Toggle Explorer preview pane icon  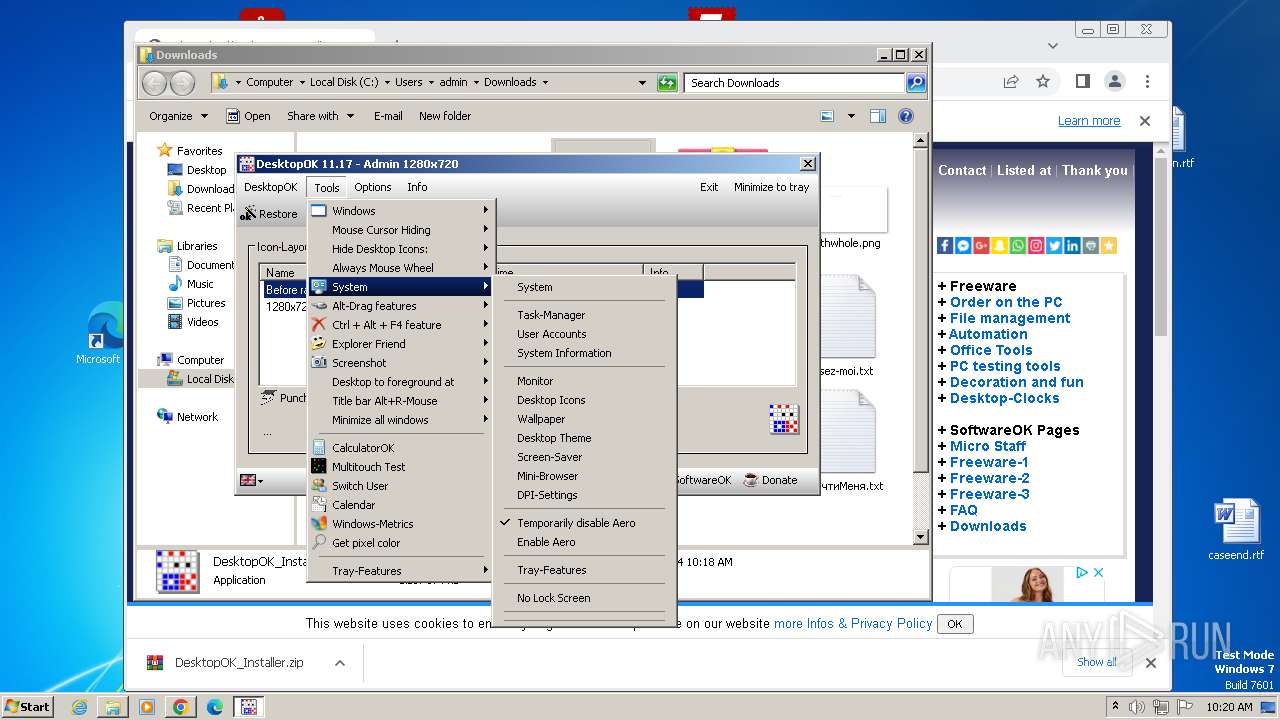(x=877, y=116)
